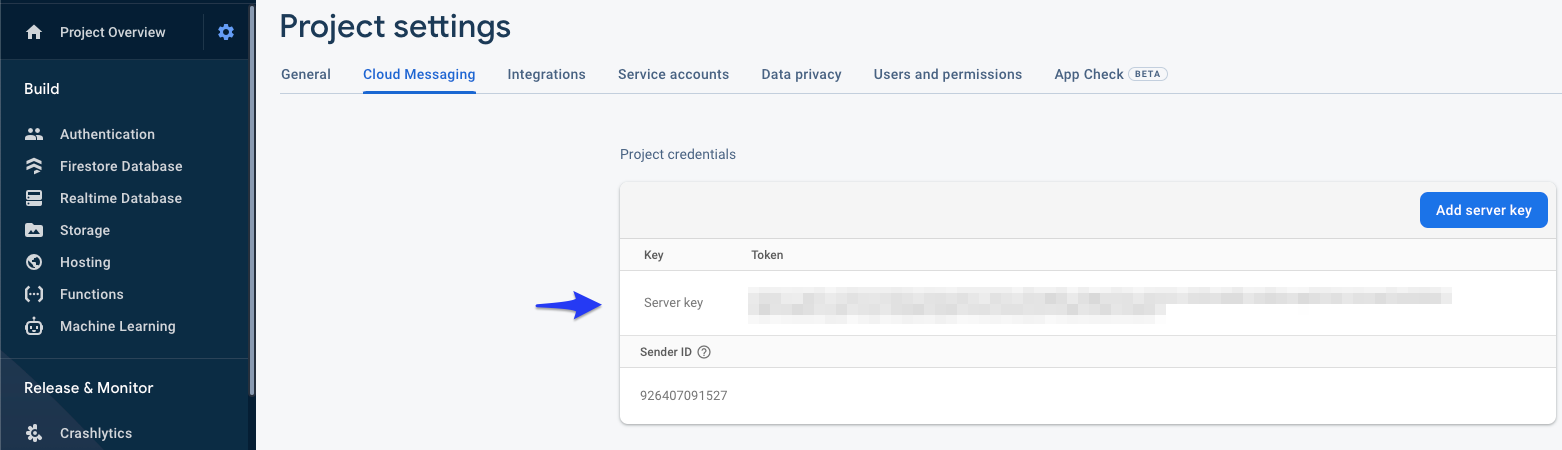Collapse the Release & Monitor section header
1562x450 pixels.
pyautogui.click(x=89, y=388)
